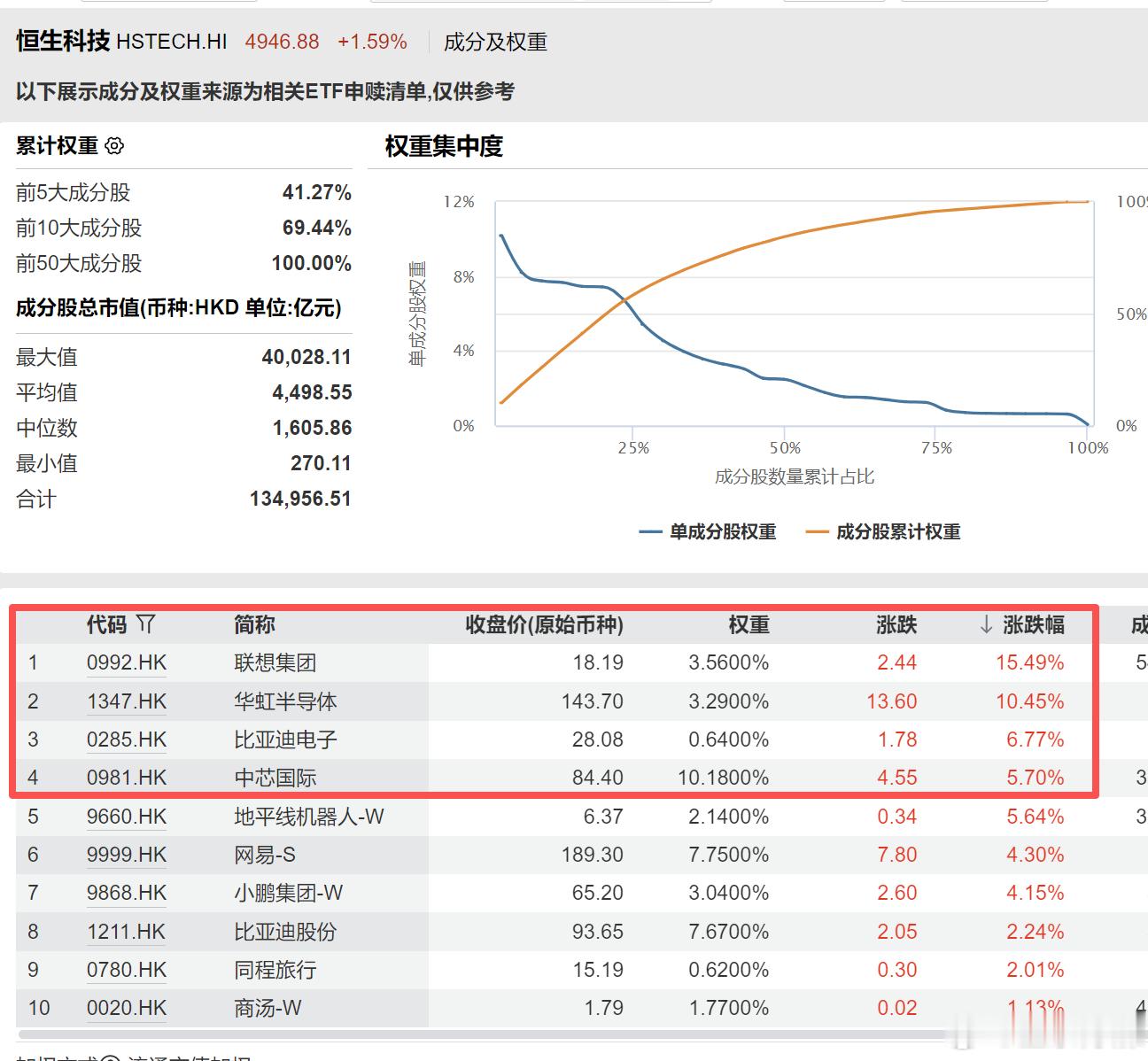
Task: Select the 华虹半导体 name cell
Action: click(285, 701)
